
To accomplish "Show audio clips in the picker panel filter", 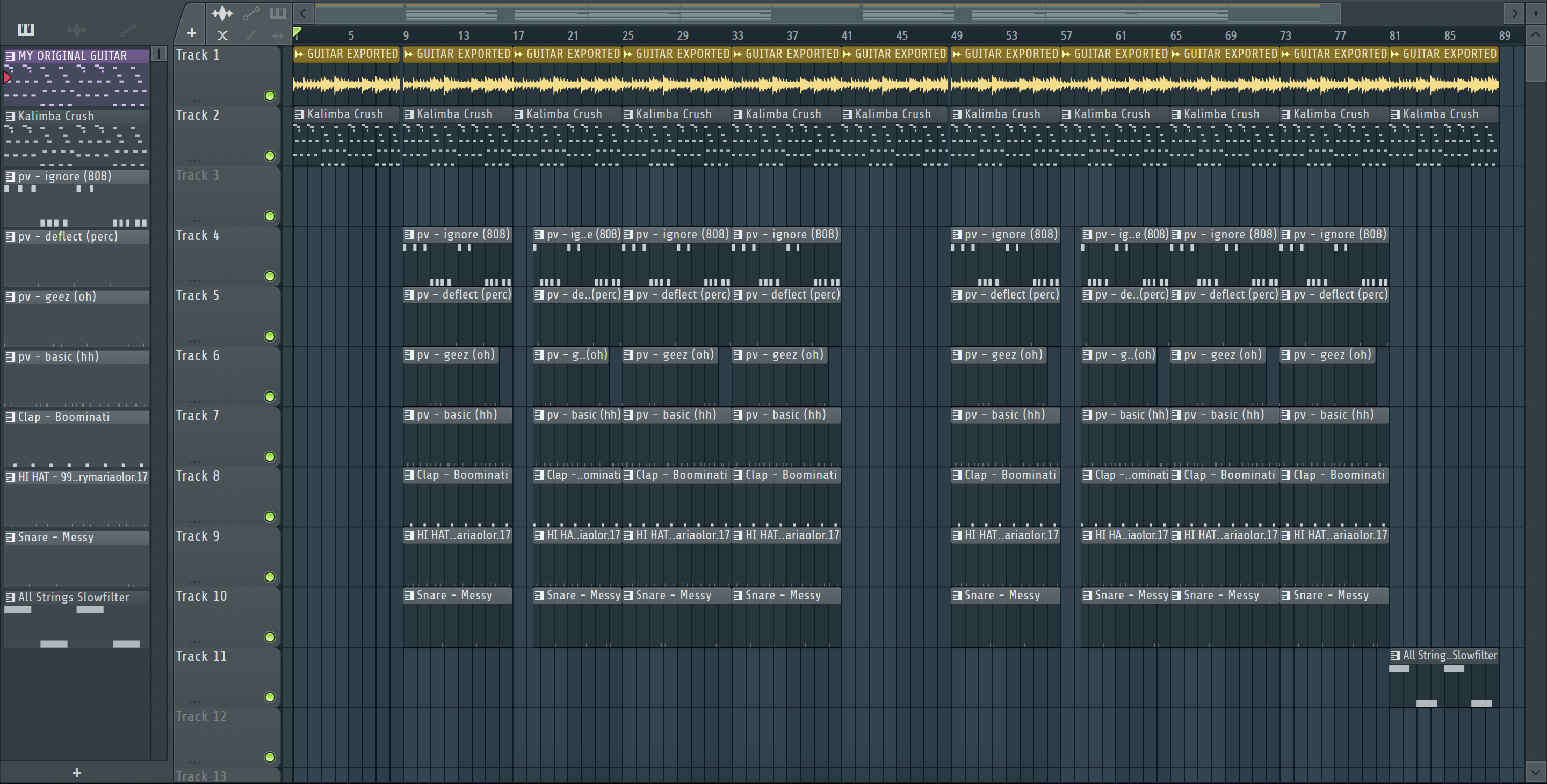I will pyautogui.click(x=77, y=30).
